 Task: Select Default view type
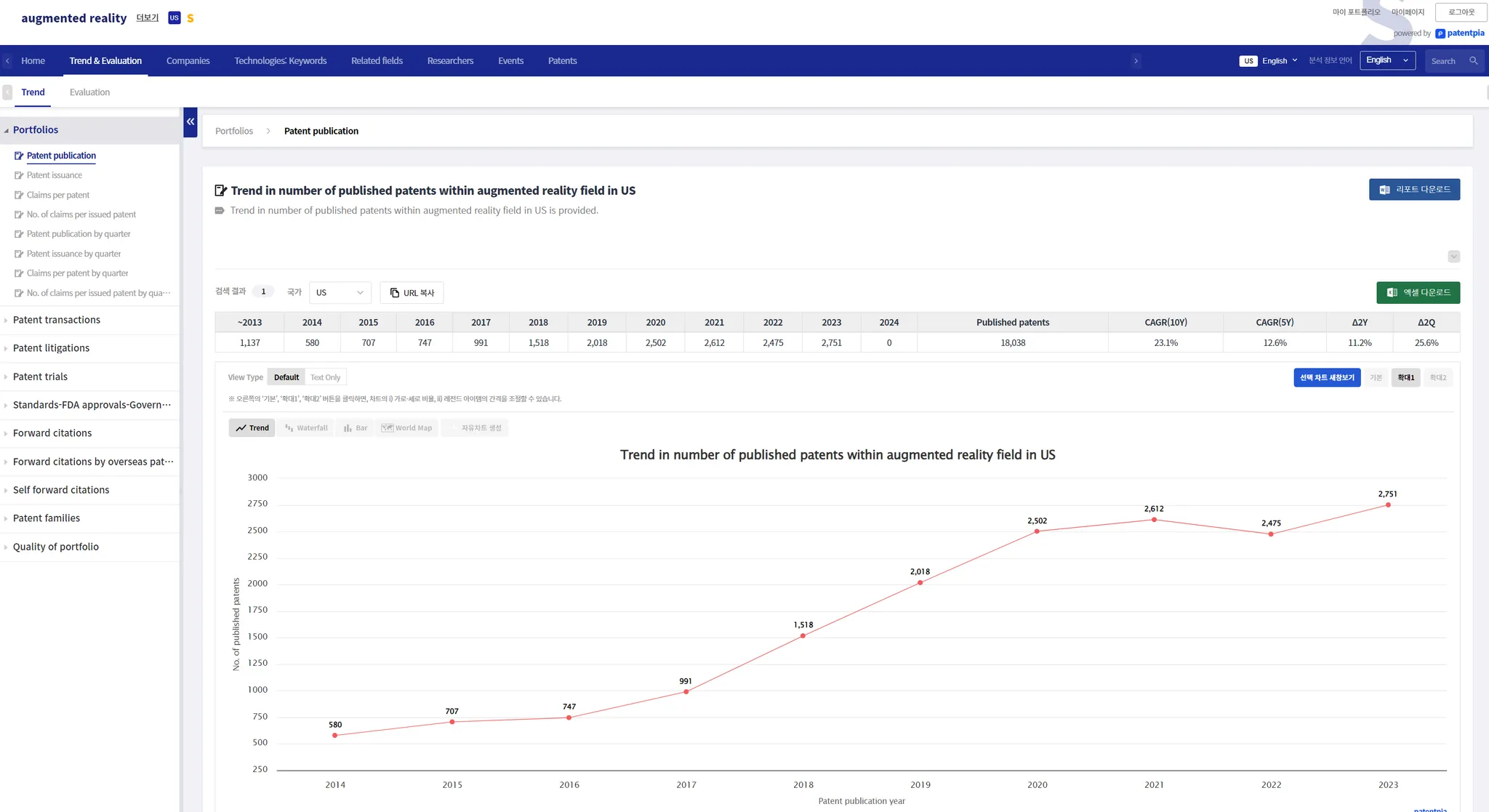click(286, 377)
